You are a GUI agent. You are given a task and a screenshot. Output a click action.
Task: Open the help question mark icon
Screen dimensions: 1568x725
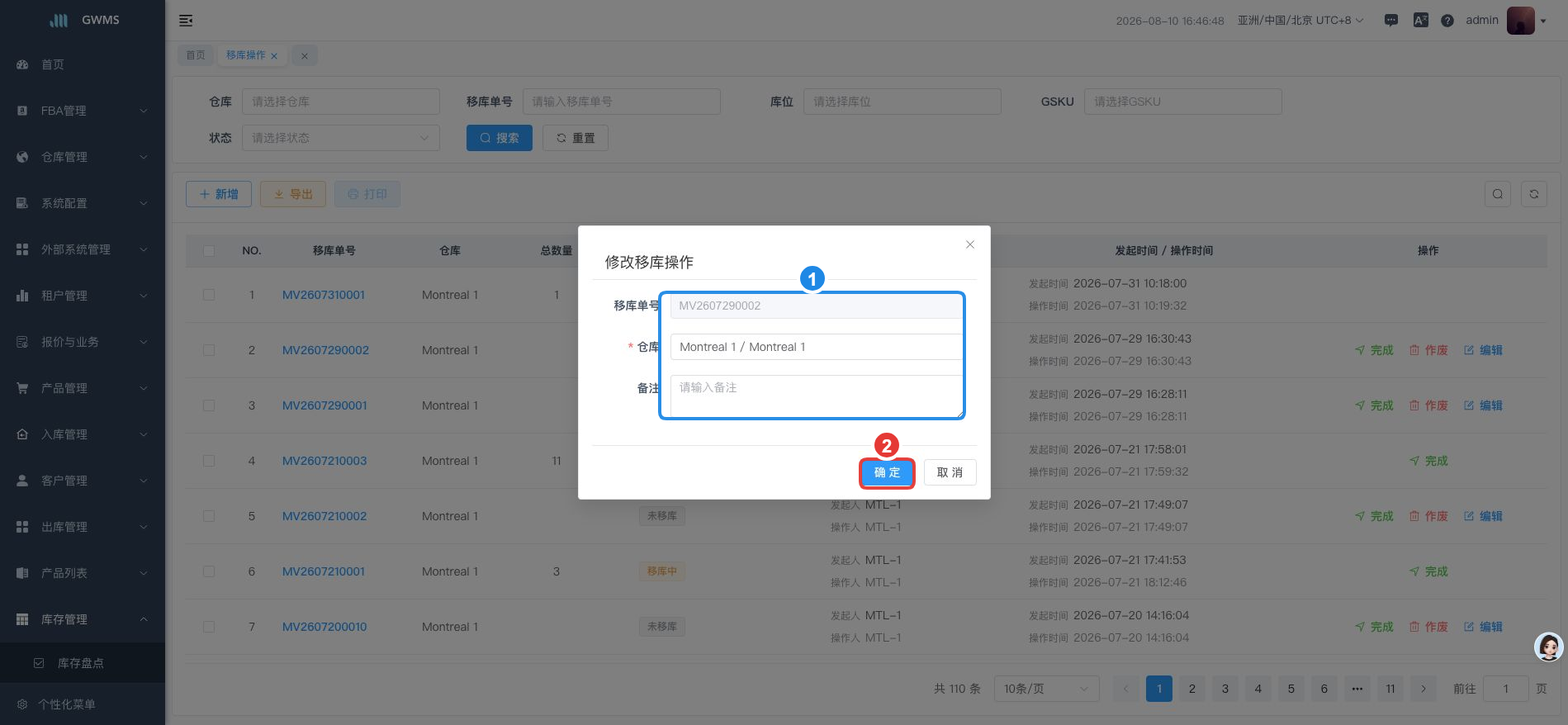coord(1447,21)
